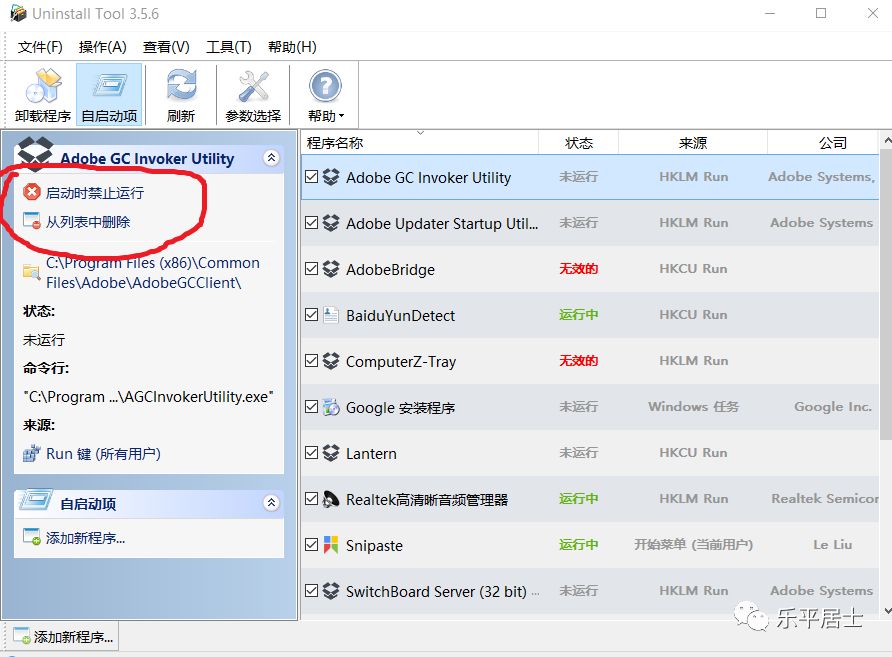
Task: Click the bottom 添加新程序... status bar button
Action: (x=63, y=637)
